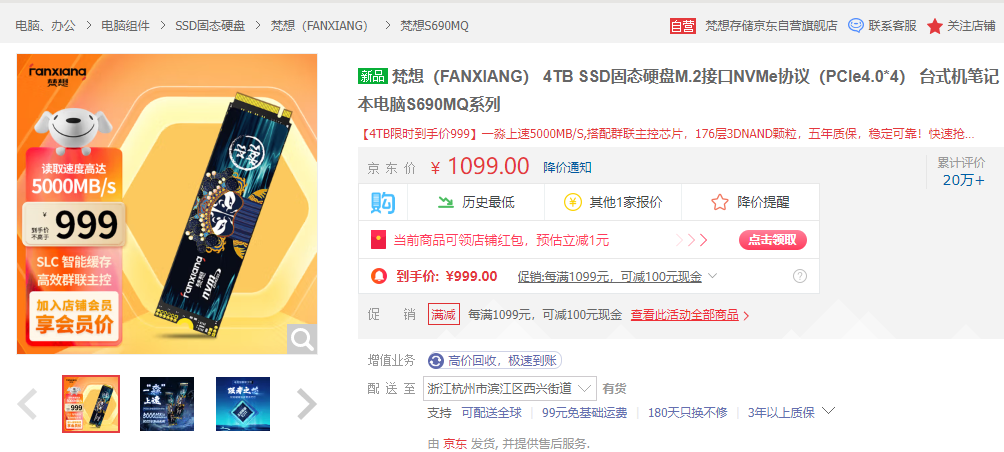This screenshot has width=1004, height=452.
Task: Go to SSD固态硬盘 breadcrumb
Action: pos(210,26)
